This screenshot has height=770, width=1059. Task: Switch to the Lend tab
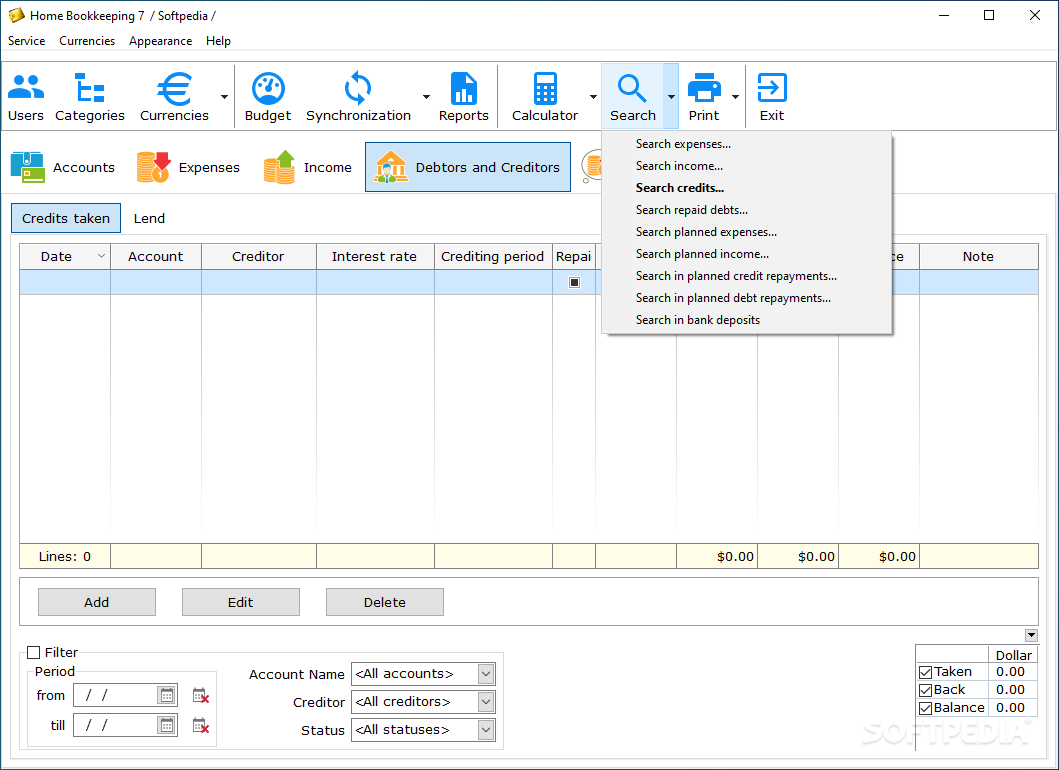(x=149, y=218)
